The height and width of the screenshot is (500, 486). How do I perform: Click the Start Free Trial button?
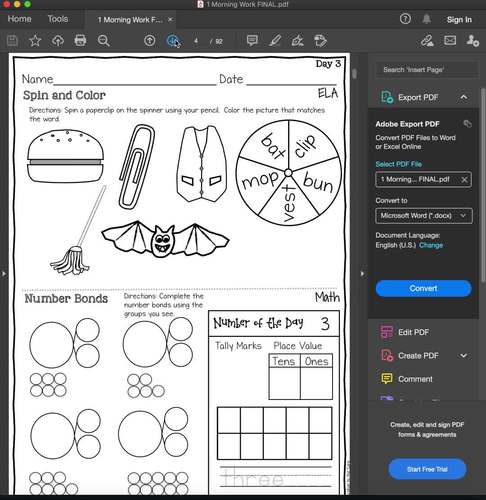click(x=427, y=469)
